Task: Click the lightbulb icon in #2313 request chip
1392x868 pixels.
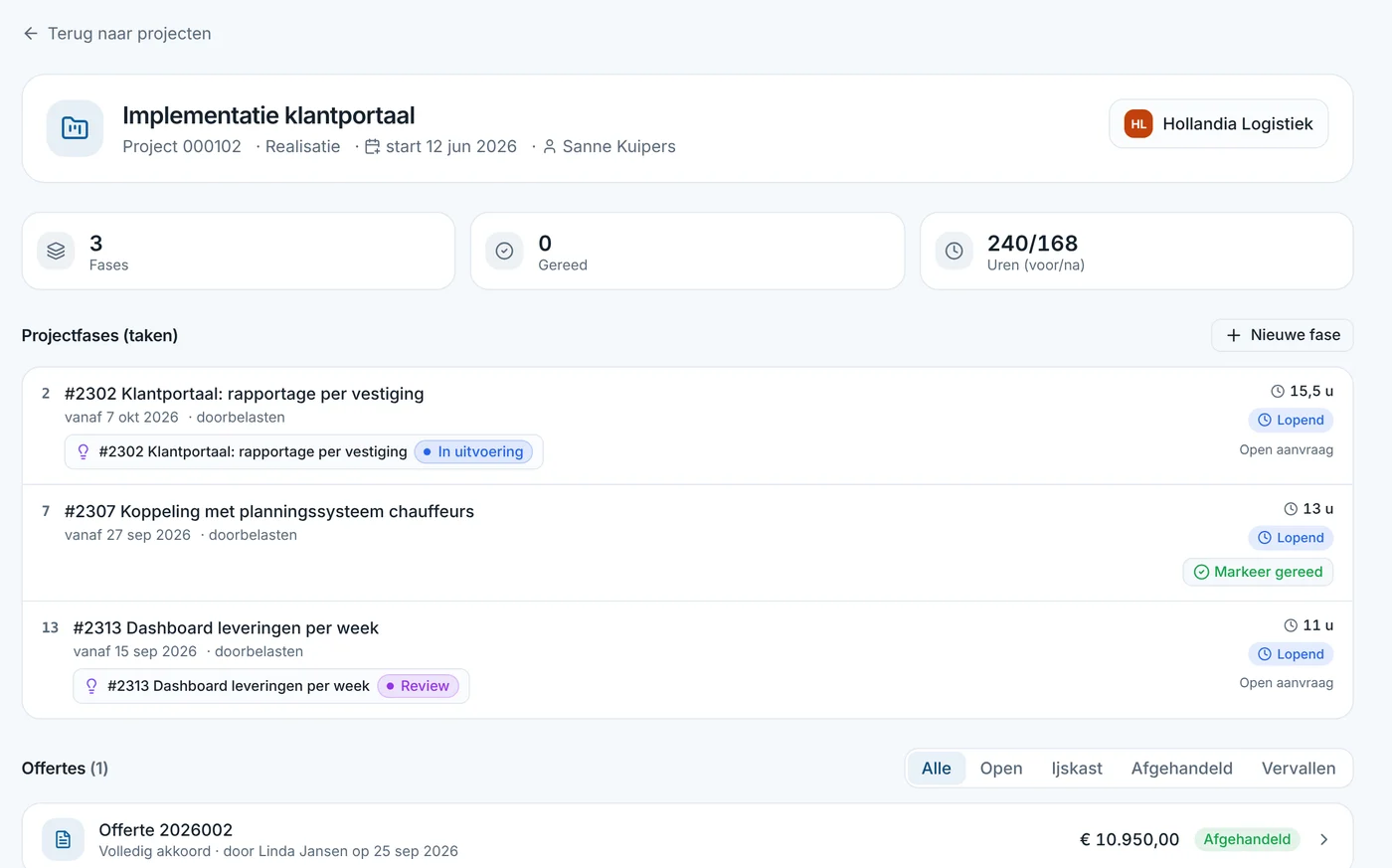Action: pos(91,686)
